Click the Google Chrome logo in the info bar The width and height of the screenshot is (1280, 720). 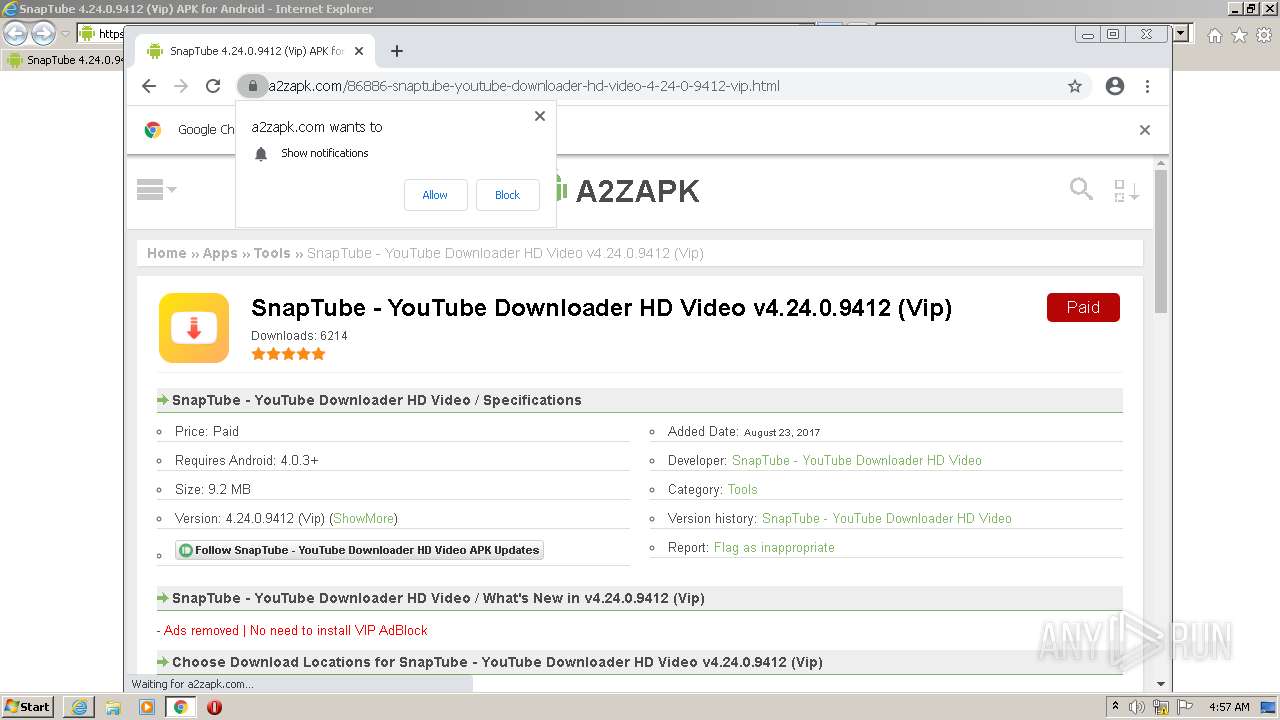point(153,130)
